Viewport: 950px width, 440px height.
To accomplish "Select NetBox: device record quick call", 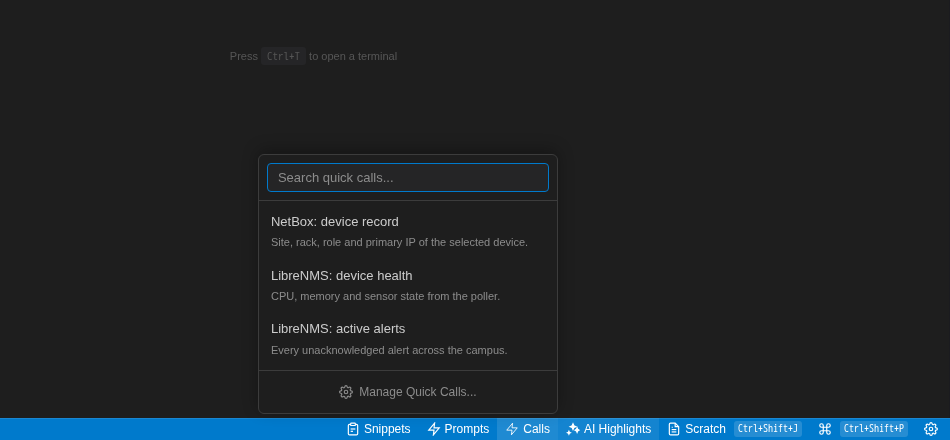I will pos(408,232).
